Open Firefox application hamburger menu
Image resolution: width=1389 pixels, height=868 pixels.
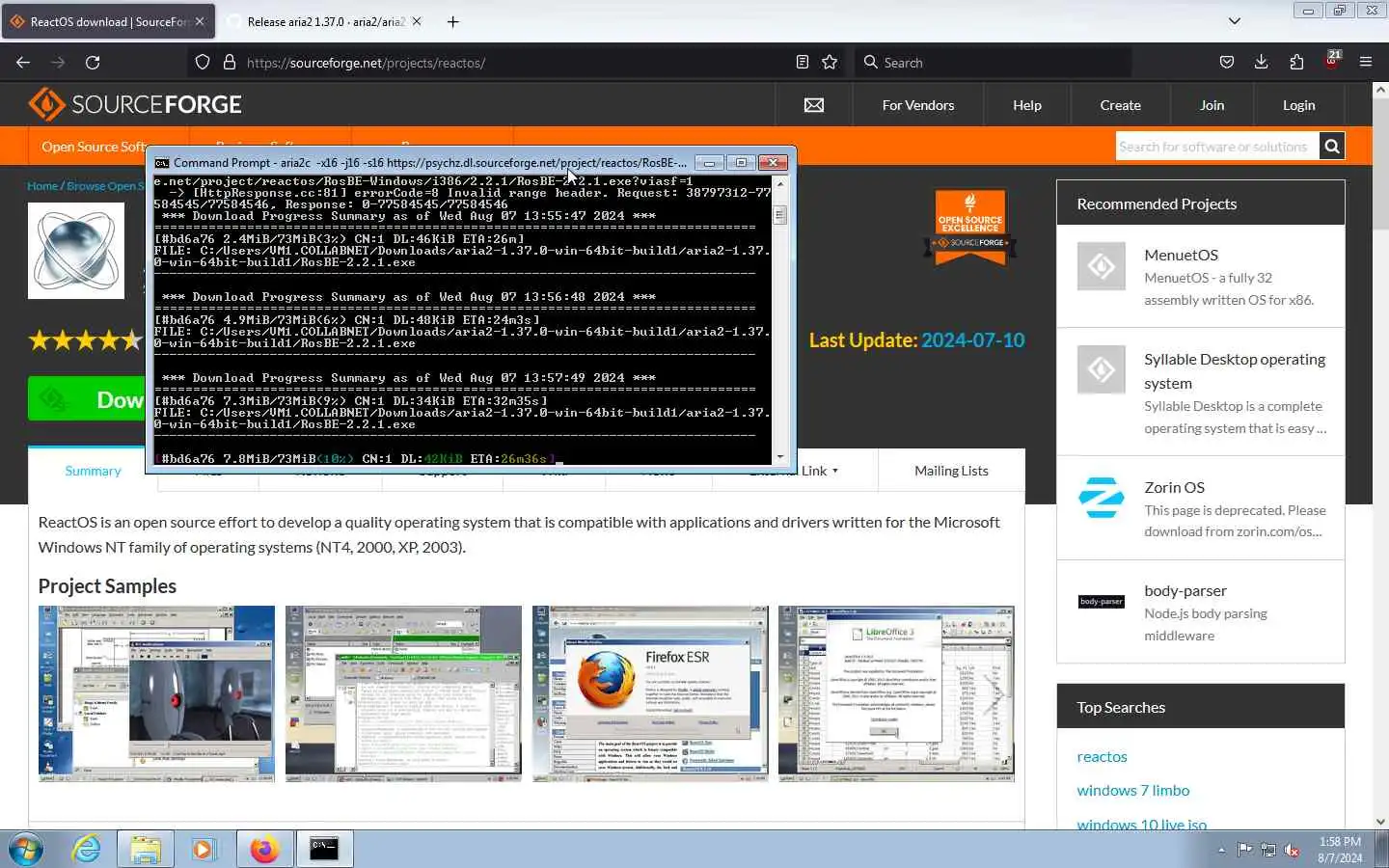[x=1366, y=62]
